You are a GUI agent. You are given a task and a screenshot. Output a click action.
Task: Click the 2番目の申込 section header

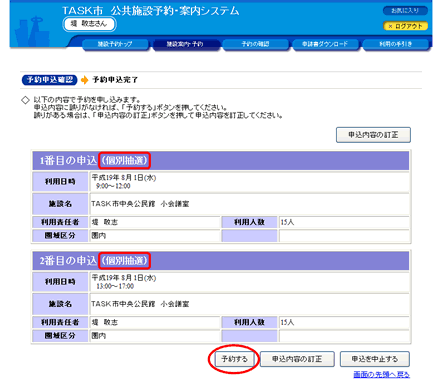tap(221, 261)
